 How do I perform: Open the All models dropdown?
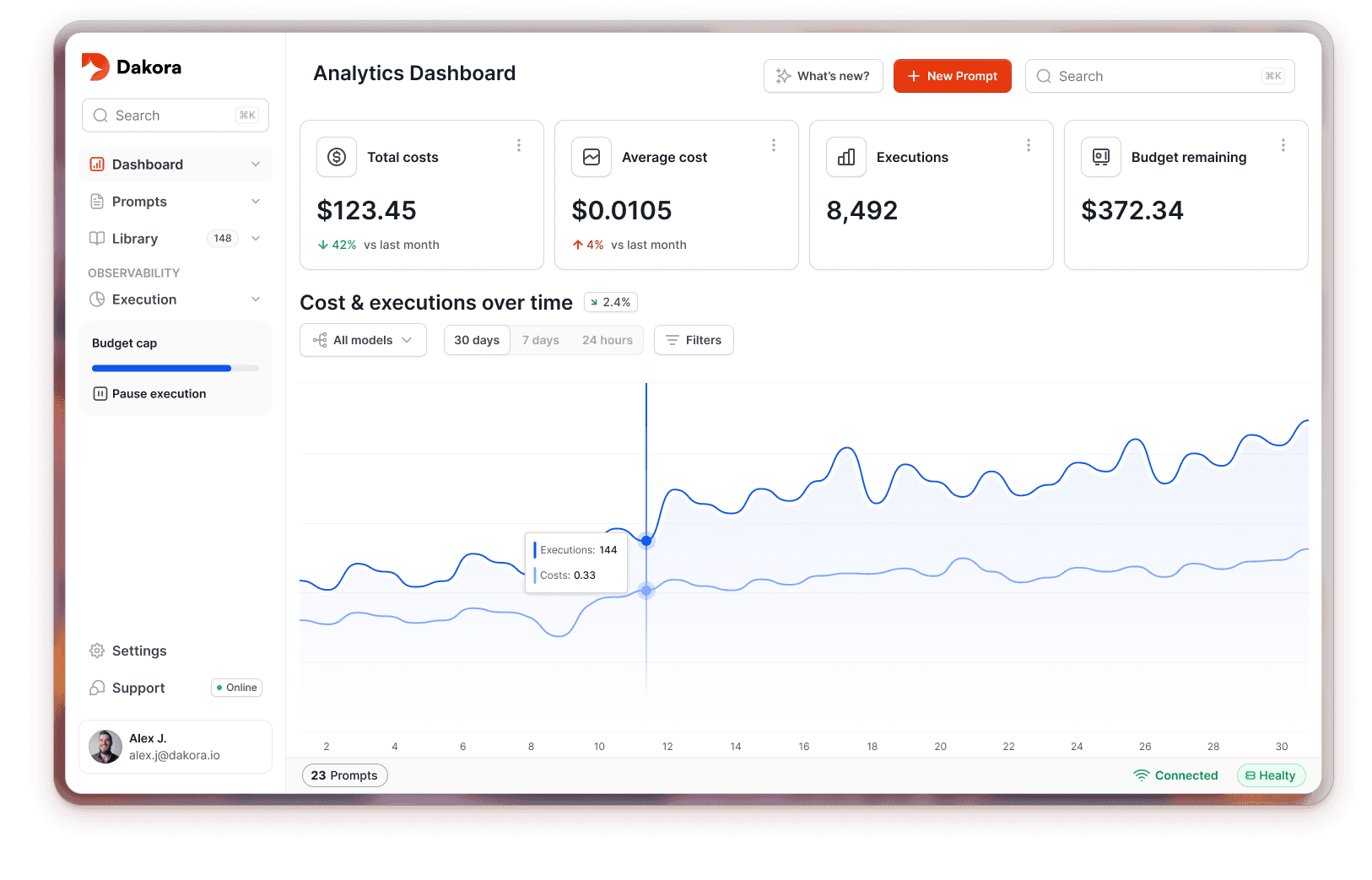(x=363, y=340)
